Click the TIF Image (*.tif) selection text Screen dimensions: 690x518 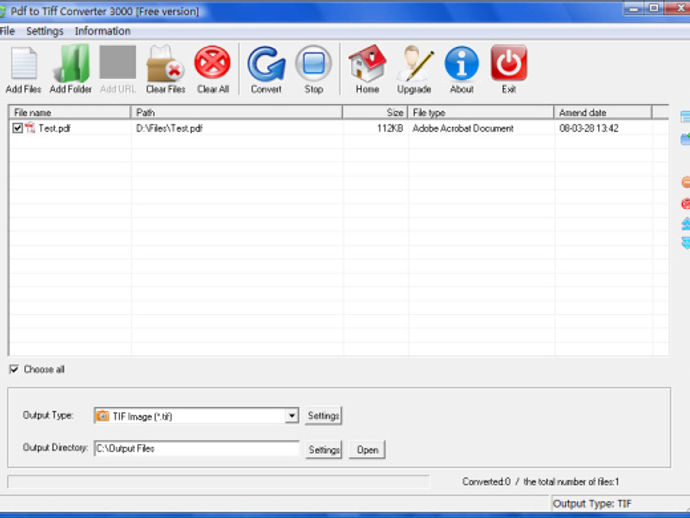pos(143,416)
